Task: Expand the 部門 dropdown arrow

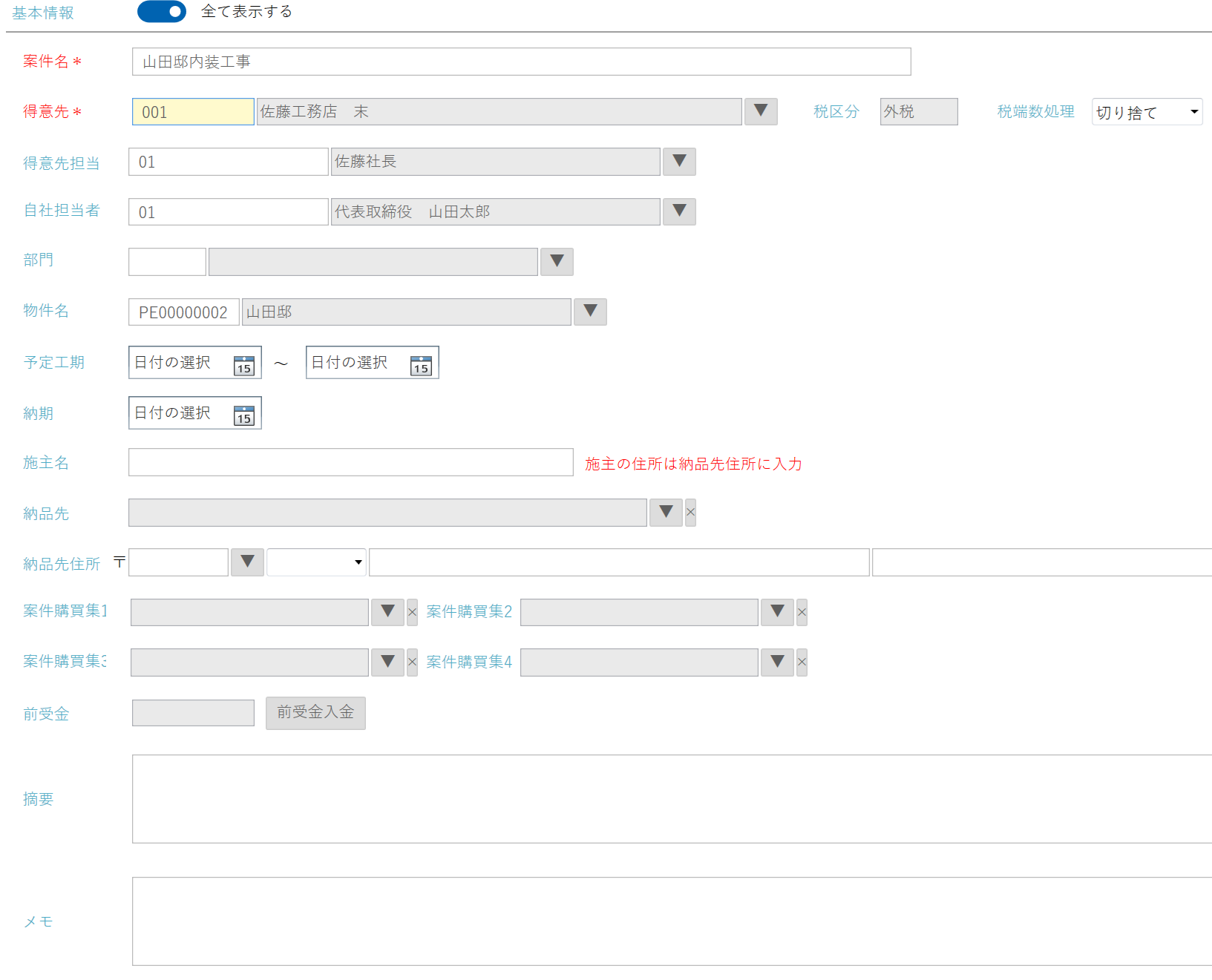Action: point(557,262)
